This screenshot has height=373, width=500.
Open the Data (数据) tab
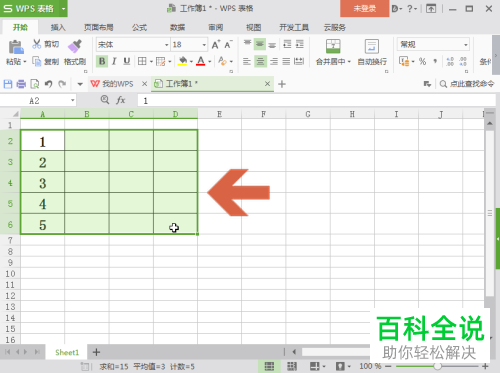(x=177, y=27)
